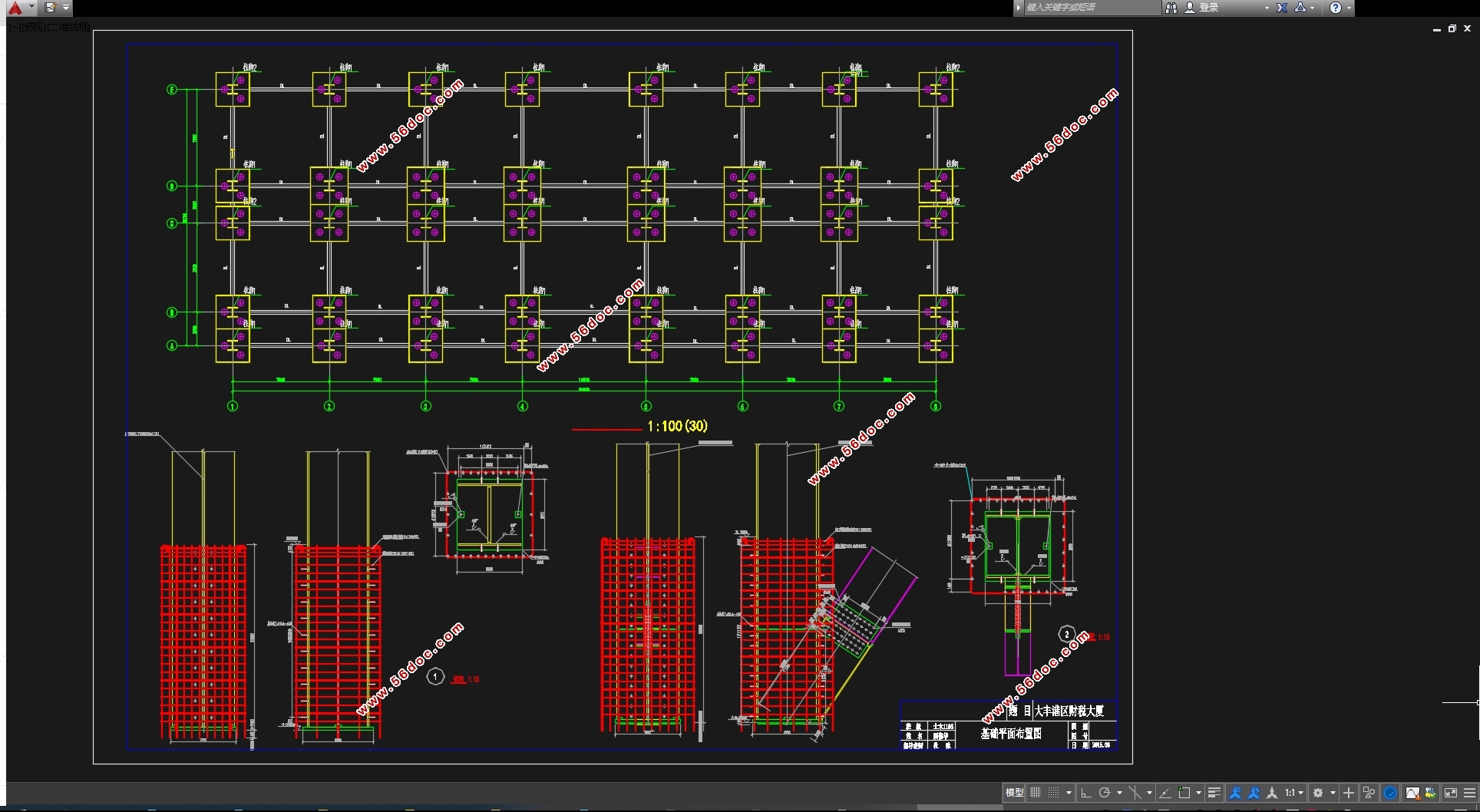The width and height of the screenshot is (1480, 812).
Task: Expand the application menu dropdown arrow
Action: (31, 7)
